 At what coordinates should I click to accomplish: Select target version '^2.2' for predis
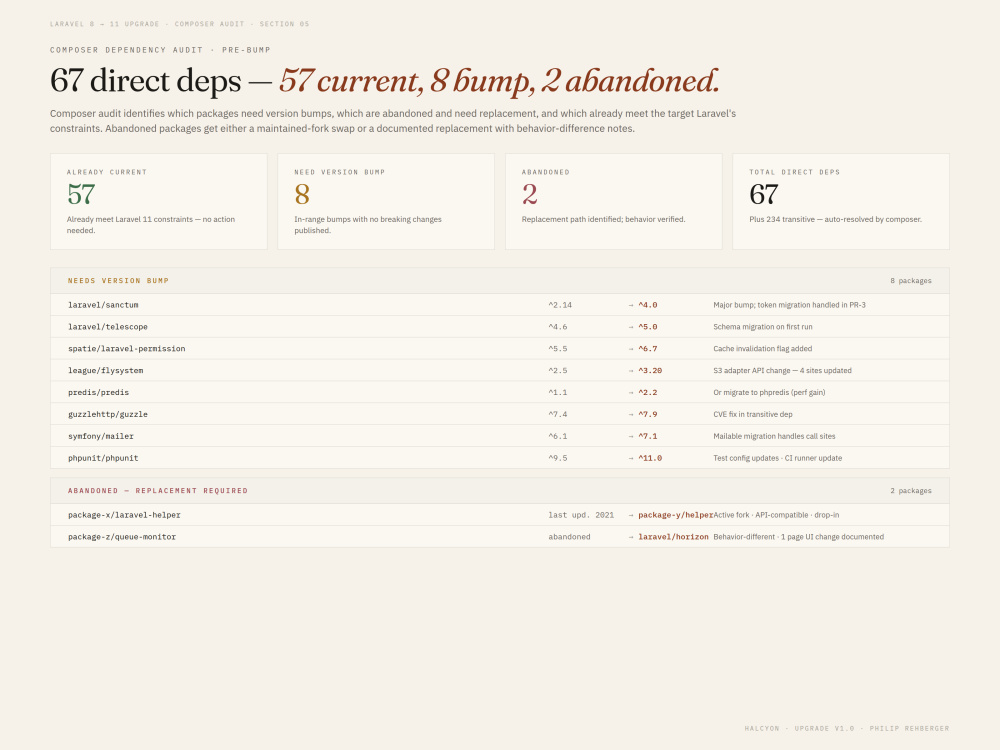(648, 392)
